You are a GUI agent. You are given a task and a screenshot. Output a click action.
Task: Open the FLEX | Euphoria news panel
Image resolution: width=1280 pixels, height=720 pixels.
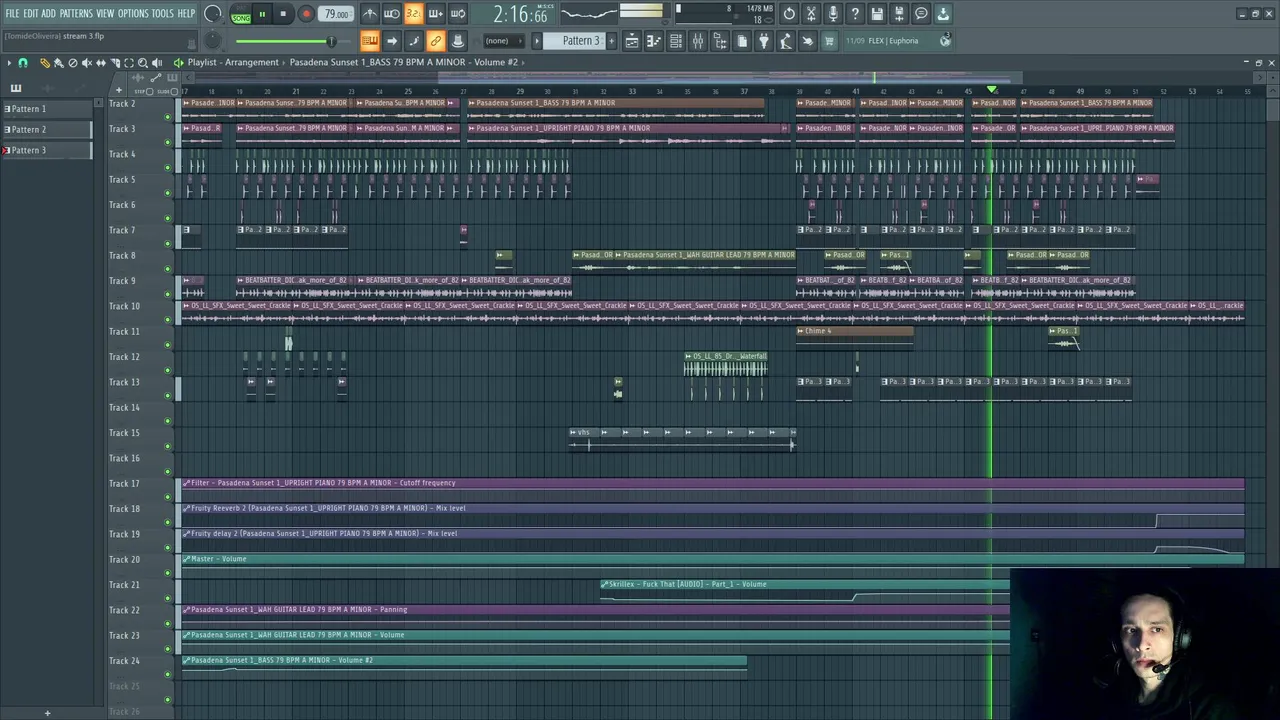tap(897, 41)
